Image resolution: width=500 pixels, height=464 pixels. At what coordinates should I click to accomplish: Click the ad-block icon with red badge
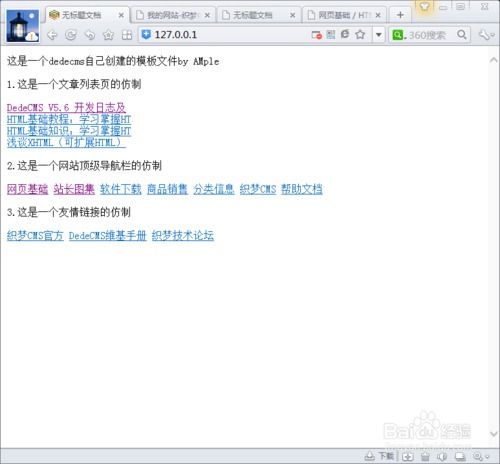pyautogui.click(x=316, y=35)
